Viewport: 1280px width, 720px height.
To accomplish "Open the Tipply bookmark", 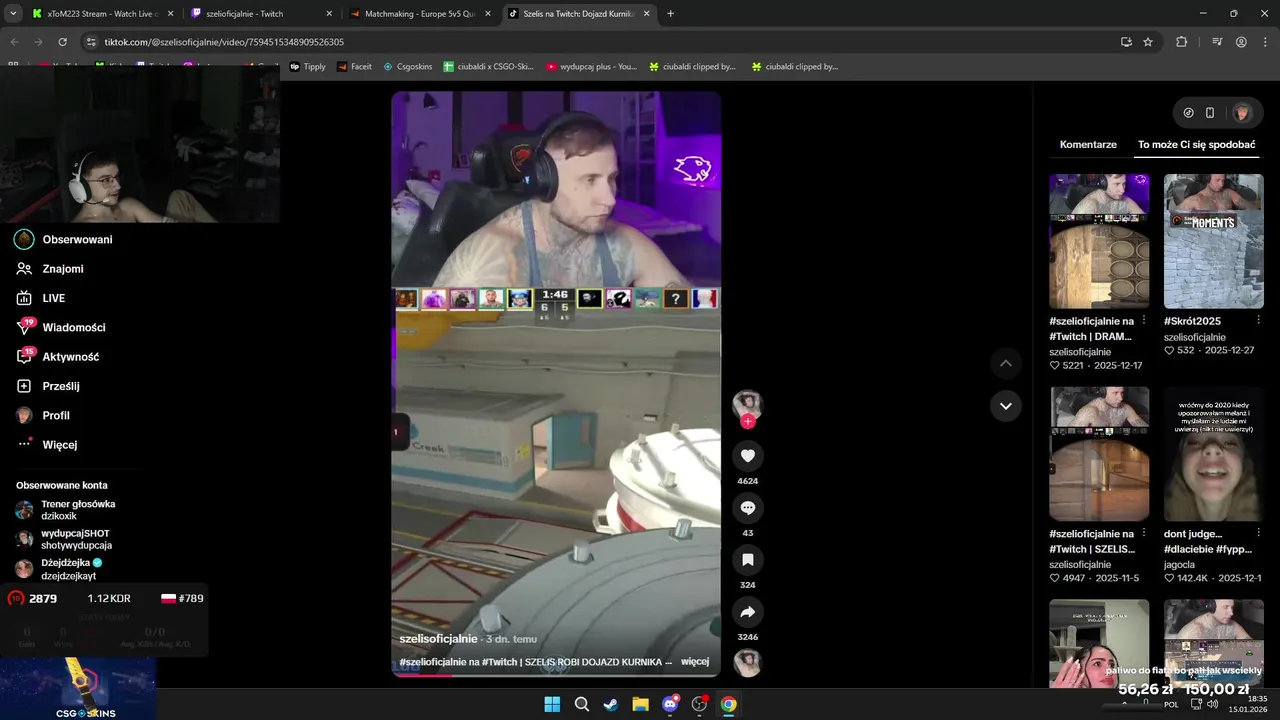I will coord(308,67).
